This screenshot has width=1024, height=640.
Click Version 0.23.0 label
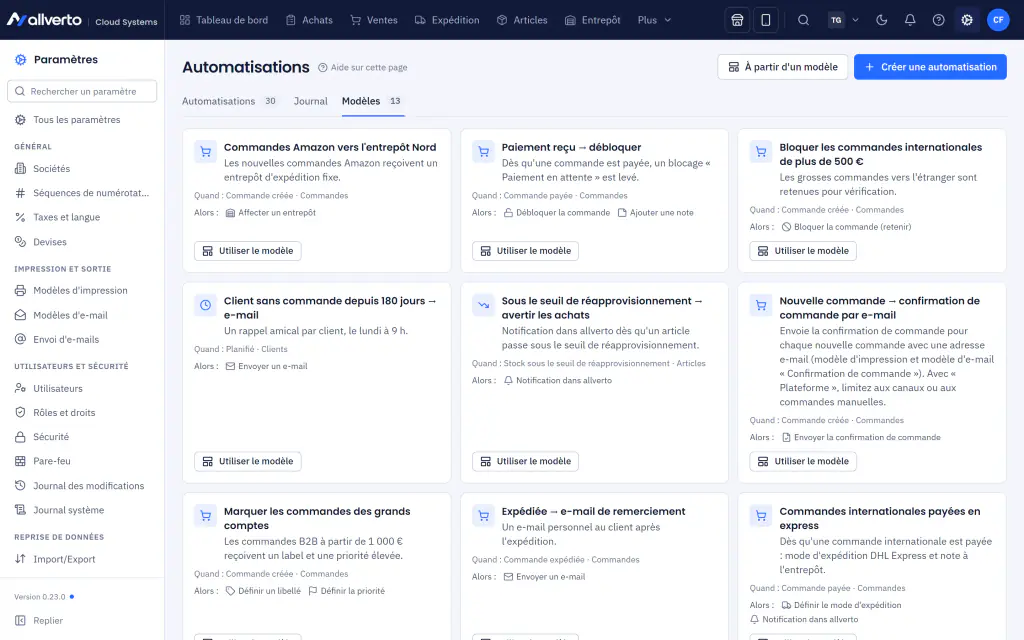pos(40,597)
